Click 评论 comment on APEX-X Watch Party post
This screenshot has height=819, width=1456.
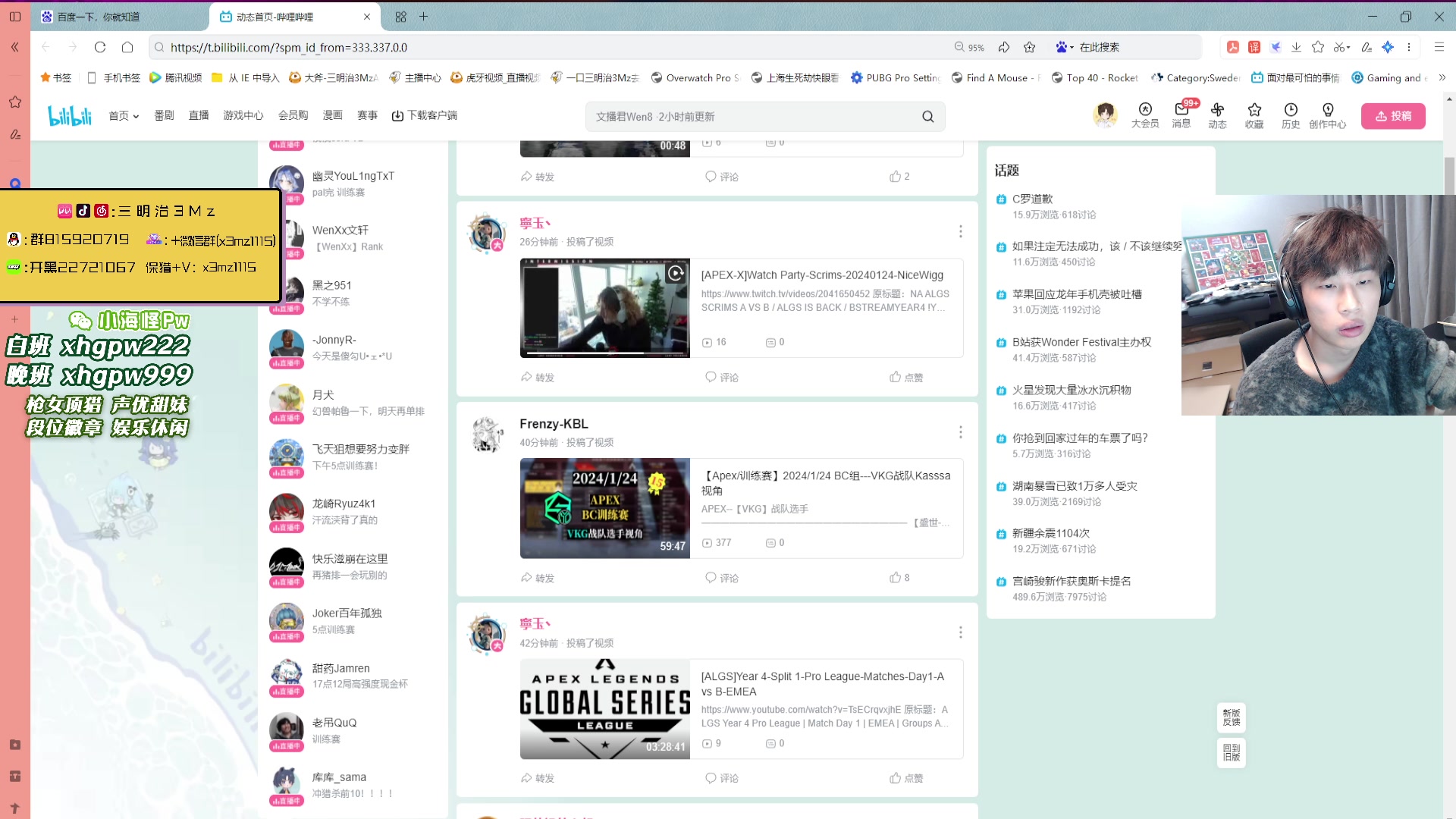pyautogui.click(x=722, y=377)
